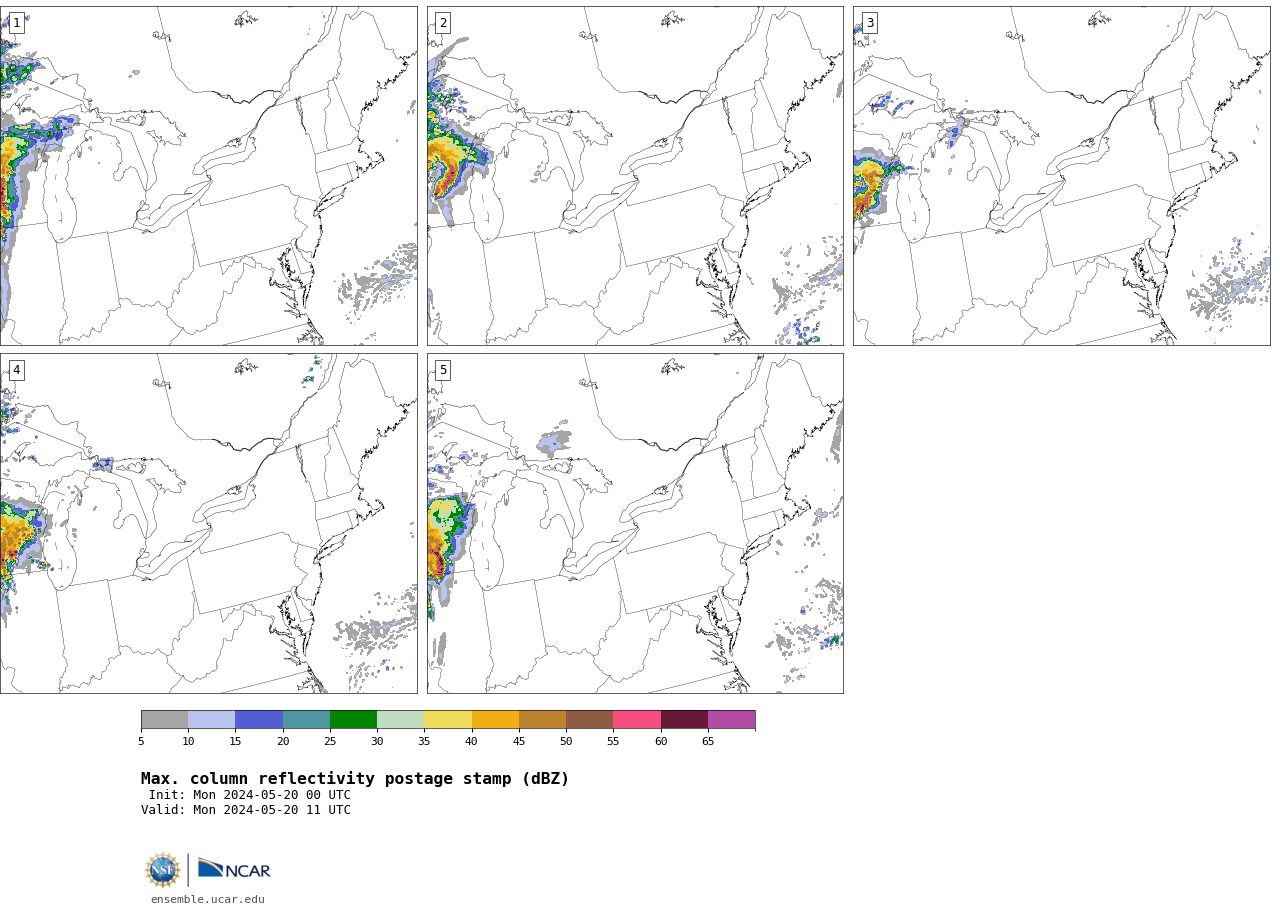Select the yellow 35-40 dBZ swatch

tap(448, 720)
